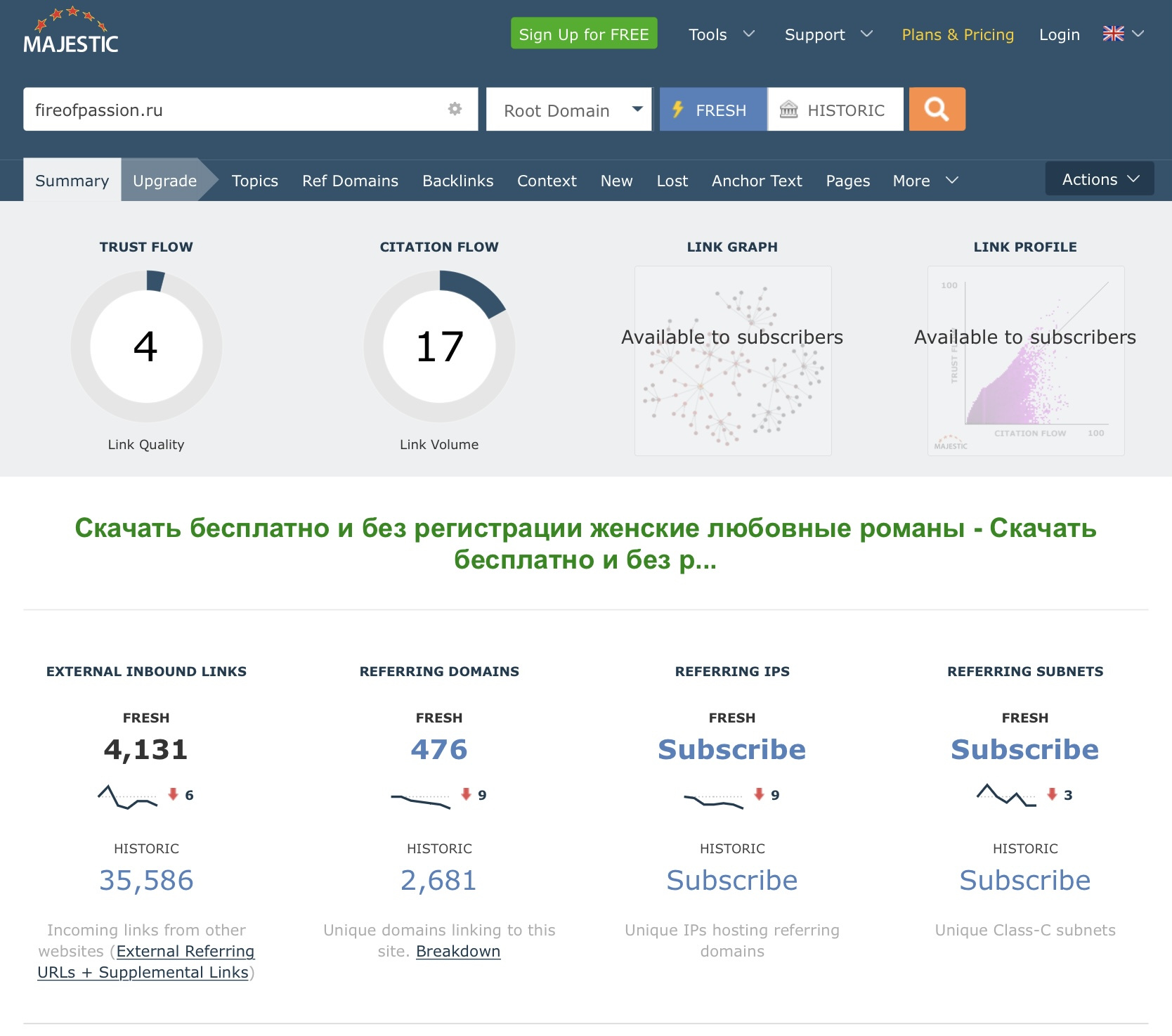Click fresh referring domains count 476

pyautogui.click(x=439, y=749)
